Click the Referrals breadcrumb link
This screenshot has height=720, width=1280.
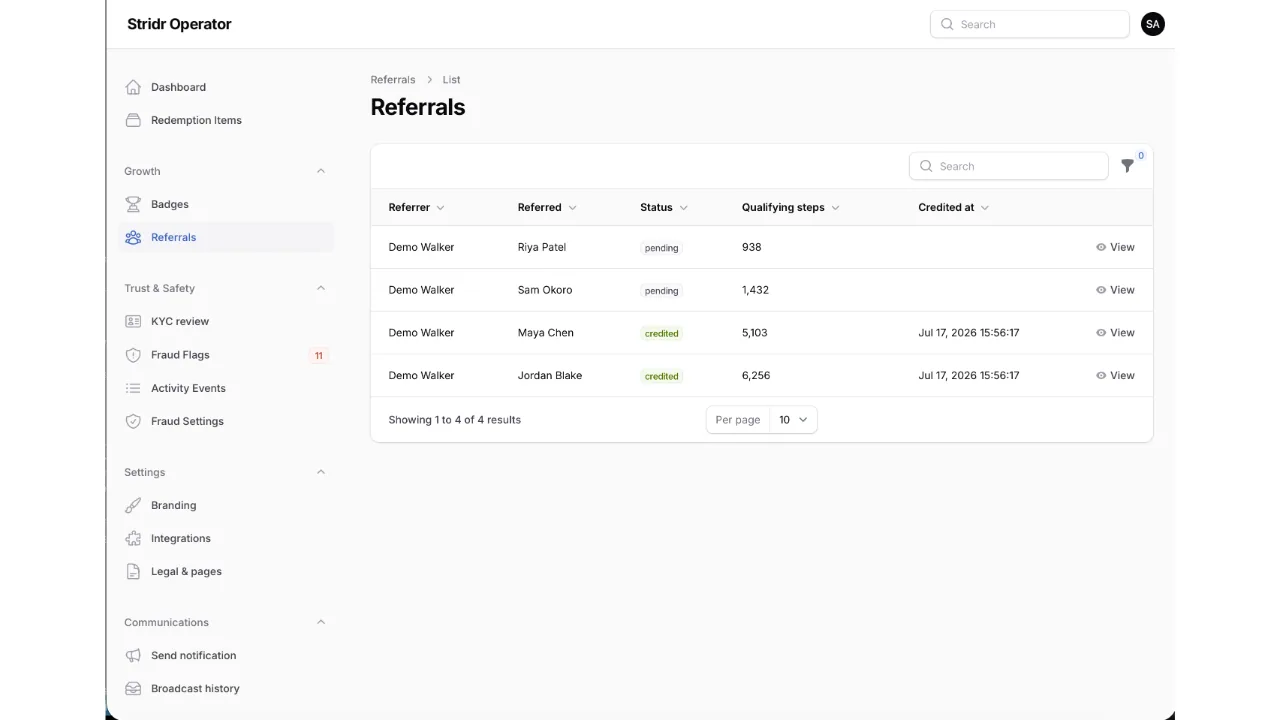pyautogui.click(x=393, y=80)
